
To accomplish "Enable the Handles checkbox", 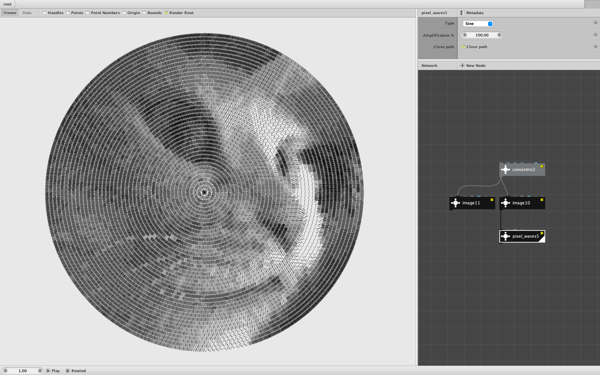I will (x=44, y=13).
